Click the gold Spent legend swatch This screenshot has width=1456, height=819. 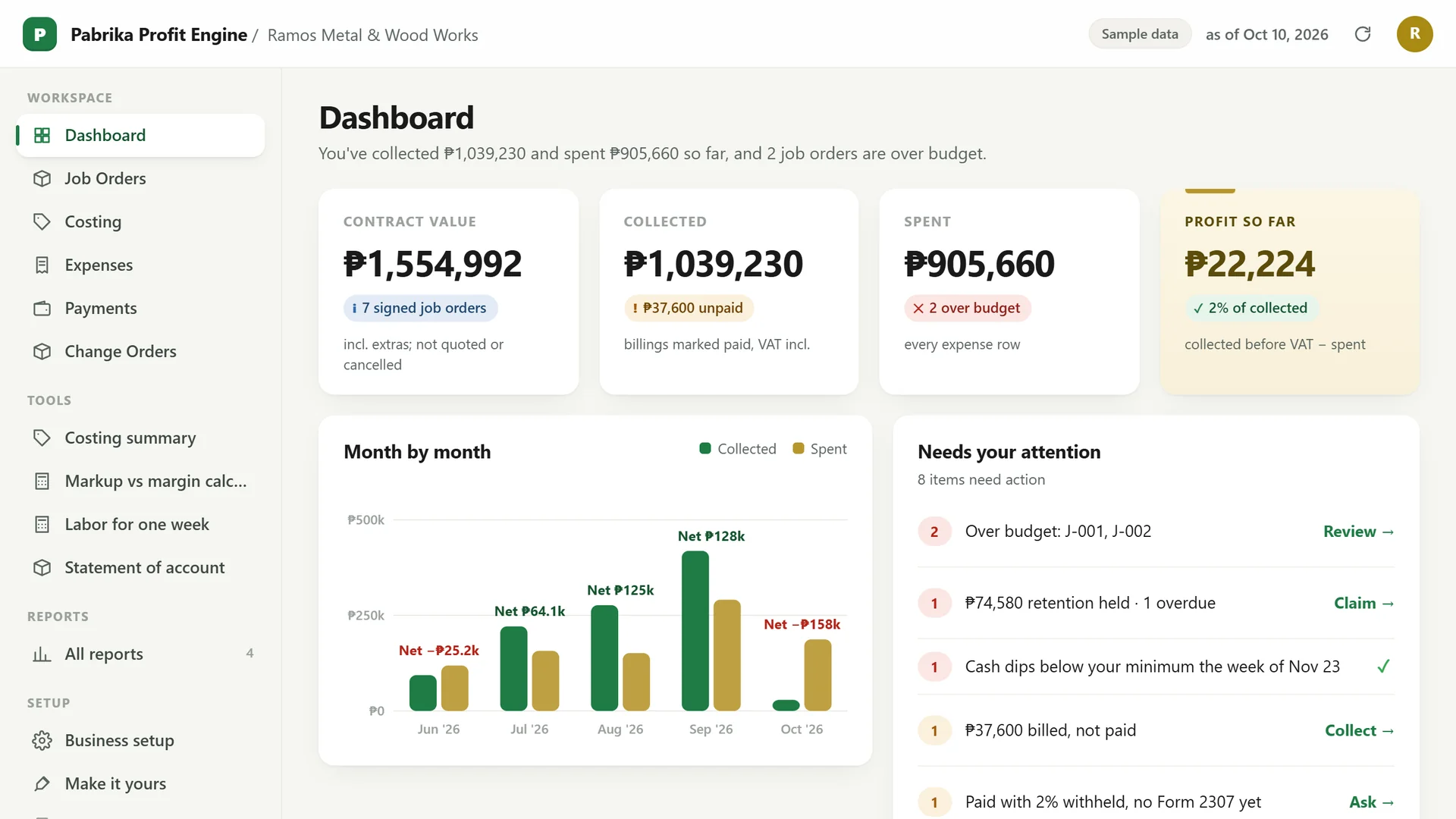(x=798, y=448)
